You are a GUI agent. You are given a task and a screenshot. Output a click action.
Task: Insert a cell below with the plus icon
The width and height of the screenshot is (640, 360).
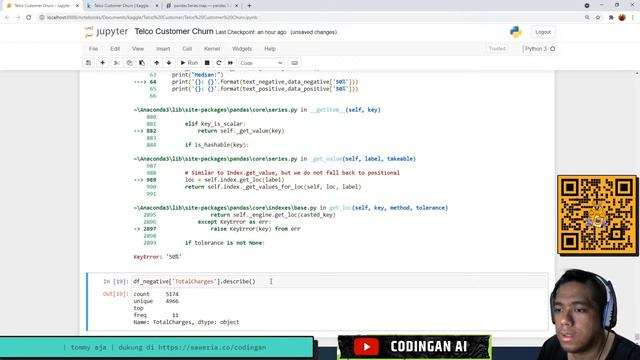coord(102,63)
